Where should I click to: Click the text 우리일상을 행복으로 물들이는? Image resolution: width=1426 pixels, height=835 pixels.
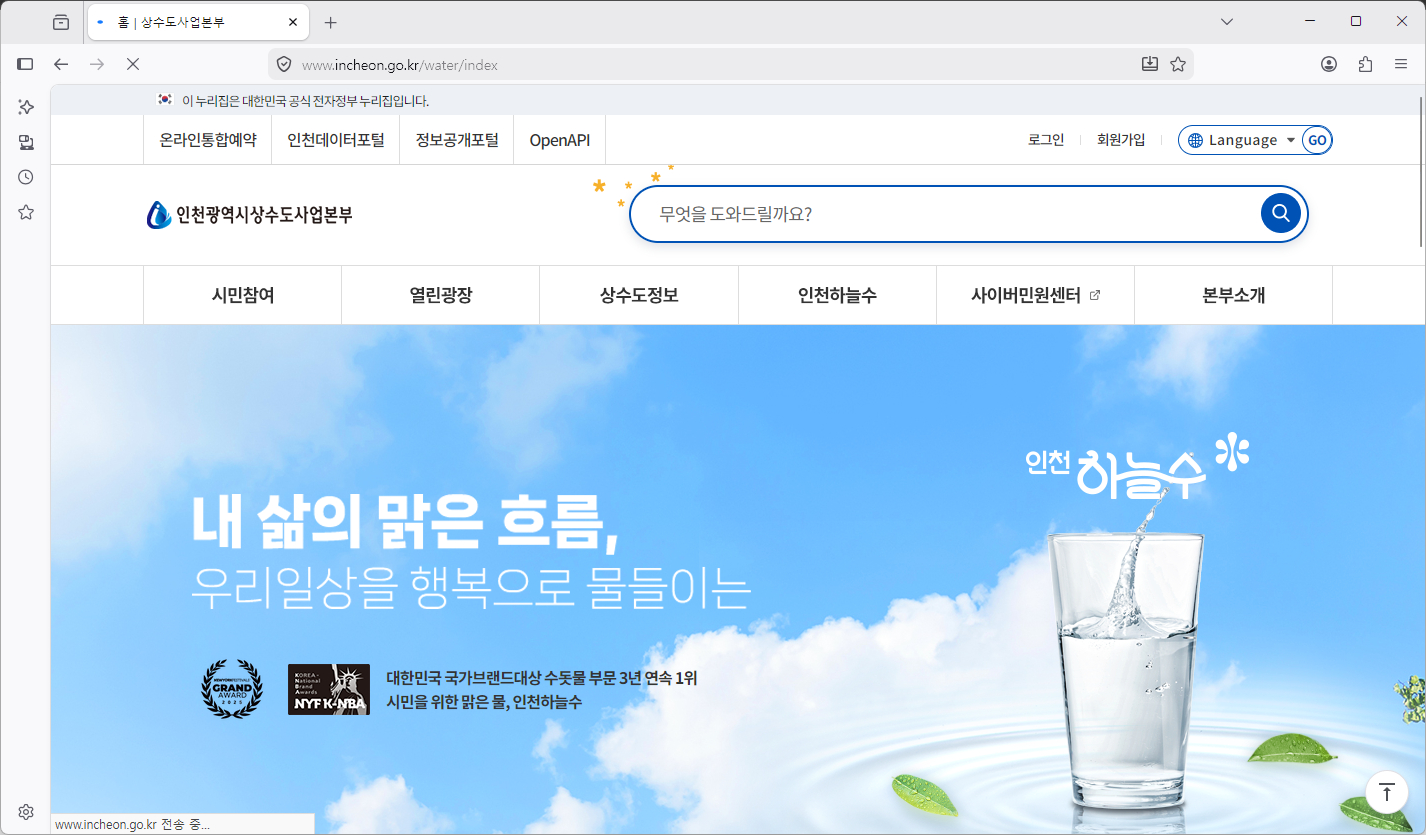[x=470, y=590]
